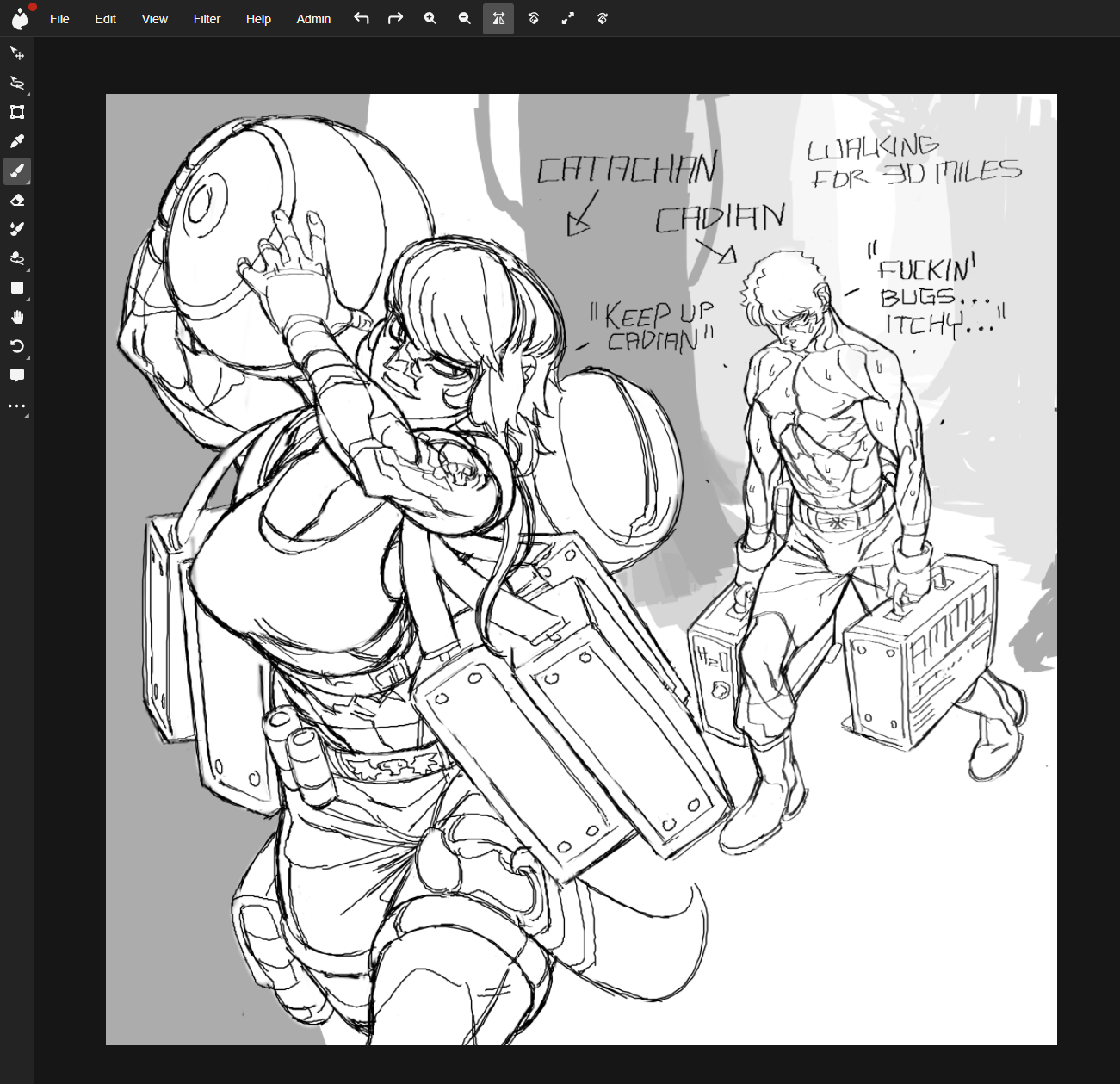This screenshot has height=1084, width=1120.
Task: Zoom out of the canvas
Action: pyautogui.click(x=465, y=18)
